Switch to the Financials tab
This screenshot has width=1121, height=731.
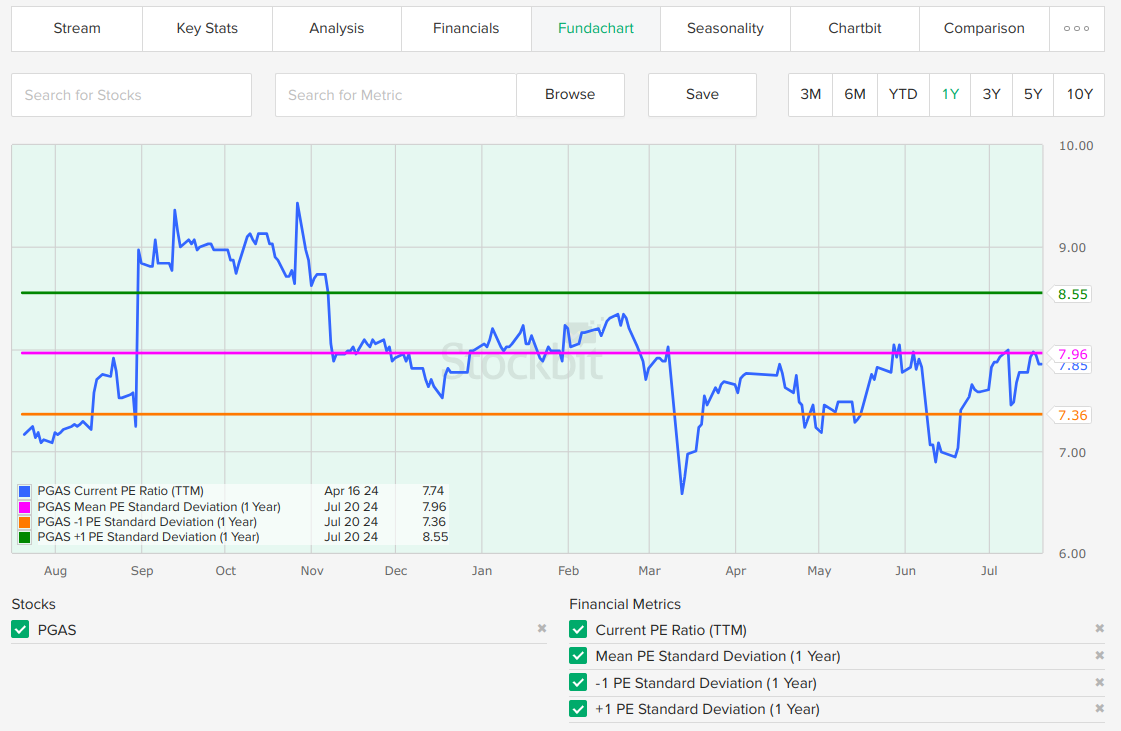pyautogui.click(x=466, y=28)
